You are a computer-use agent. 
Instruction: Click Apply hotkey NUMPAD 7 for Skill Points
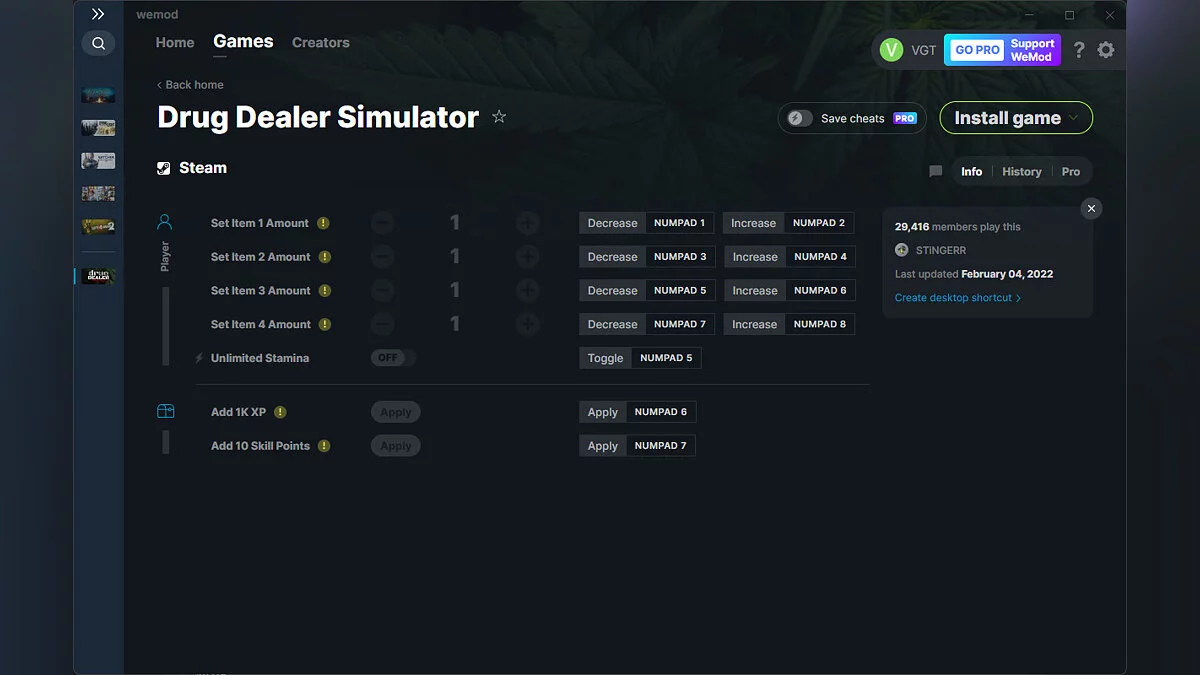pyautogui.click(x=638, y=446)
